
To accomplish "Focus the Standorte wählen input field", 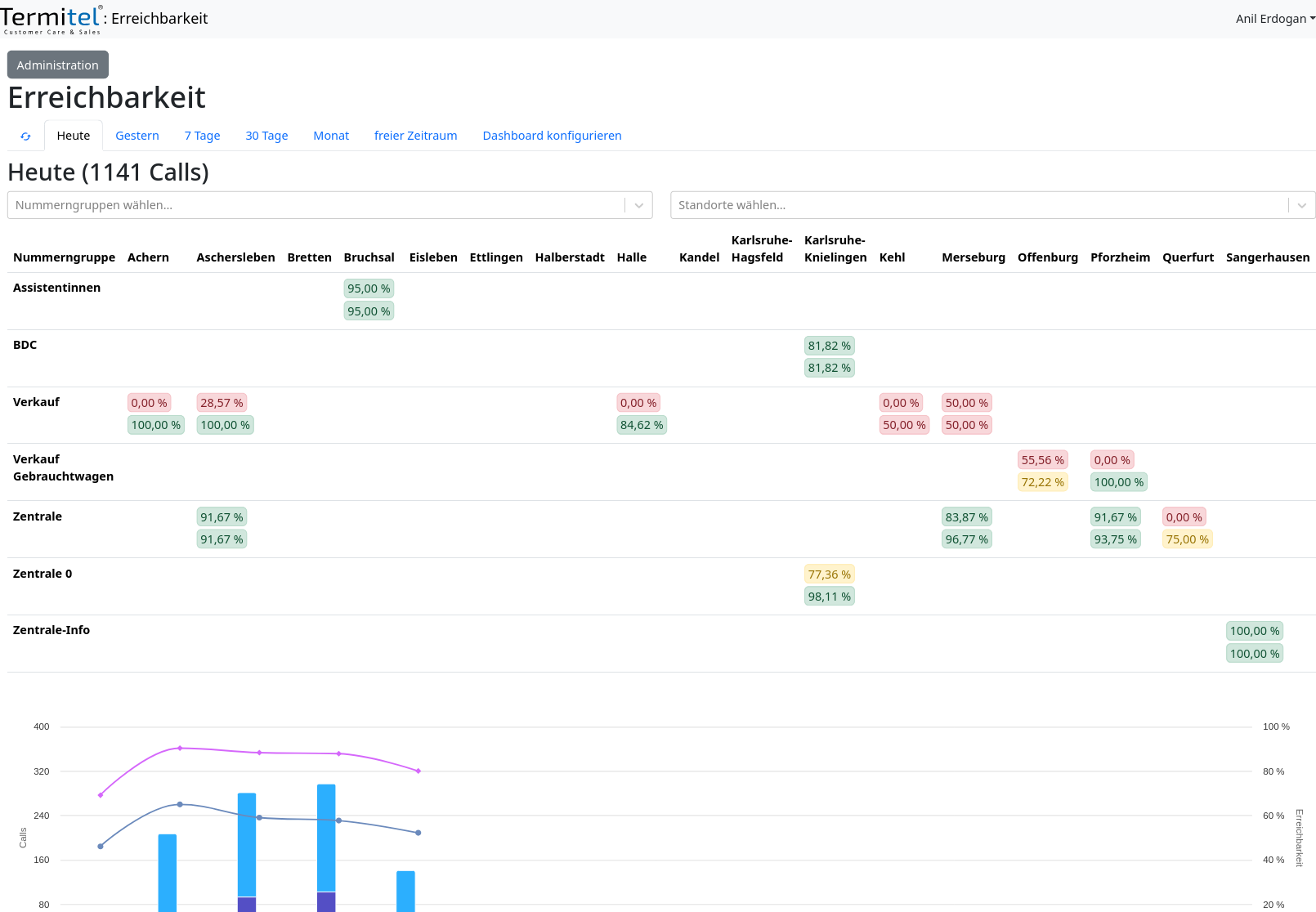I will coord(978,206).
